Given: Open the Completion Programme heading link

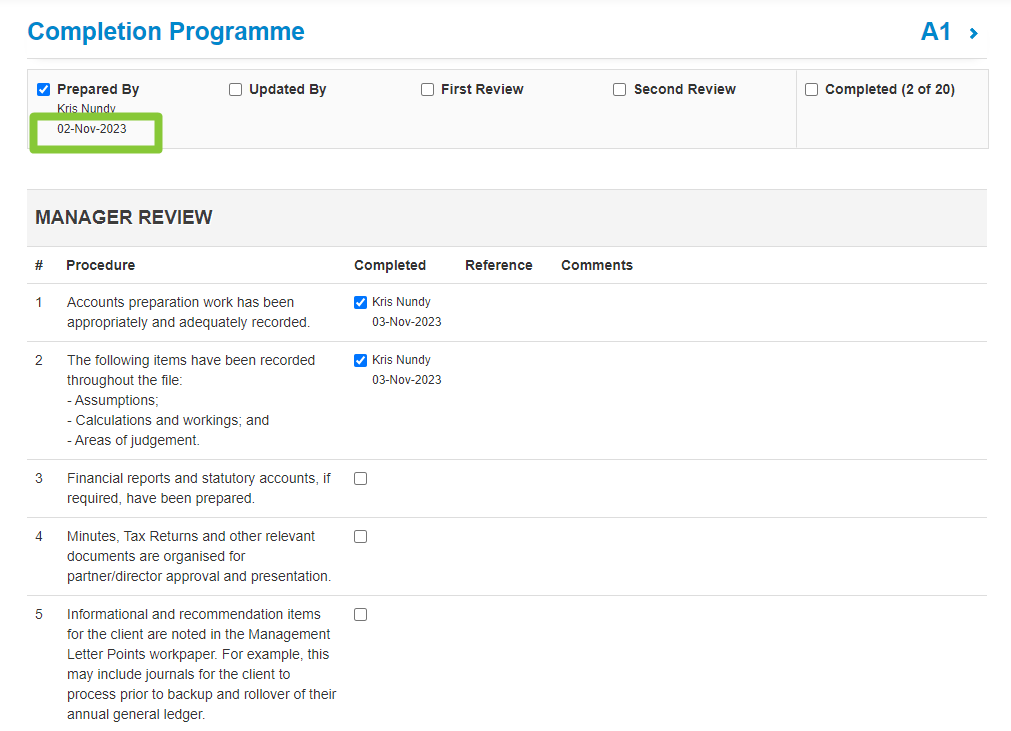Looking at the screenshot, I should point(165,31).
